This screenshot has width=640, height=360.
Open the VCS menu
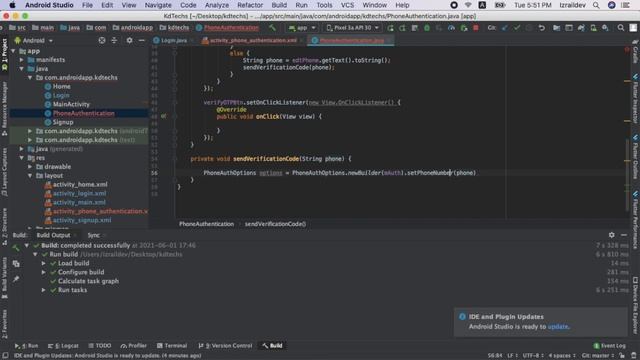[347, 5]
